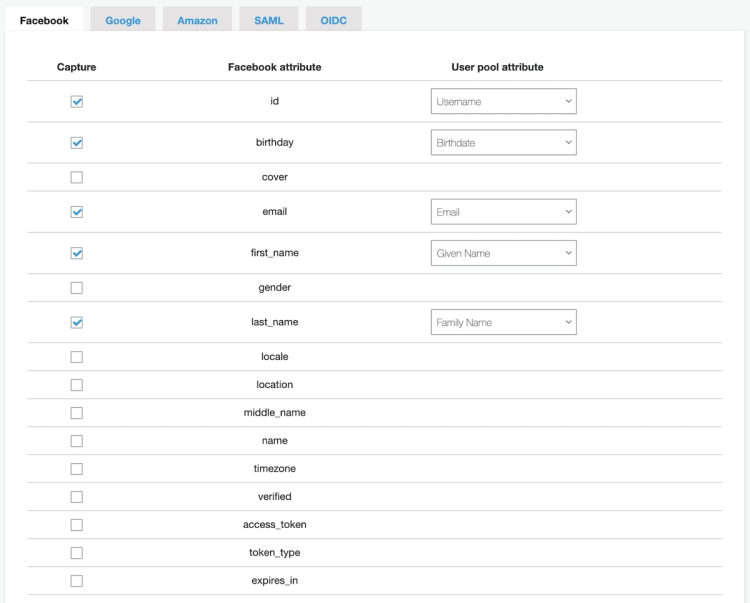Viewport: 750px width, 603px height.
Task: Open the Username user pool dropdown
Action: coord(504,101)
